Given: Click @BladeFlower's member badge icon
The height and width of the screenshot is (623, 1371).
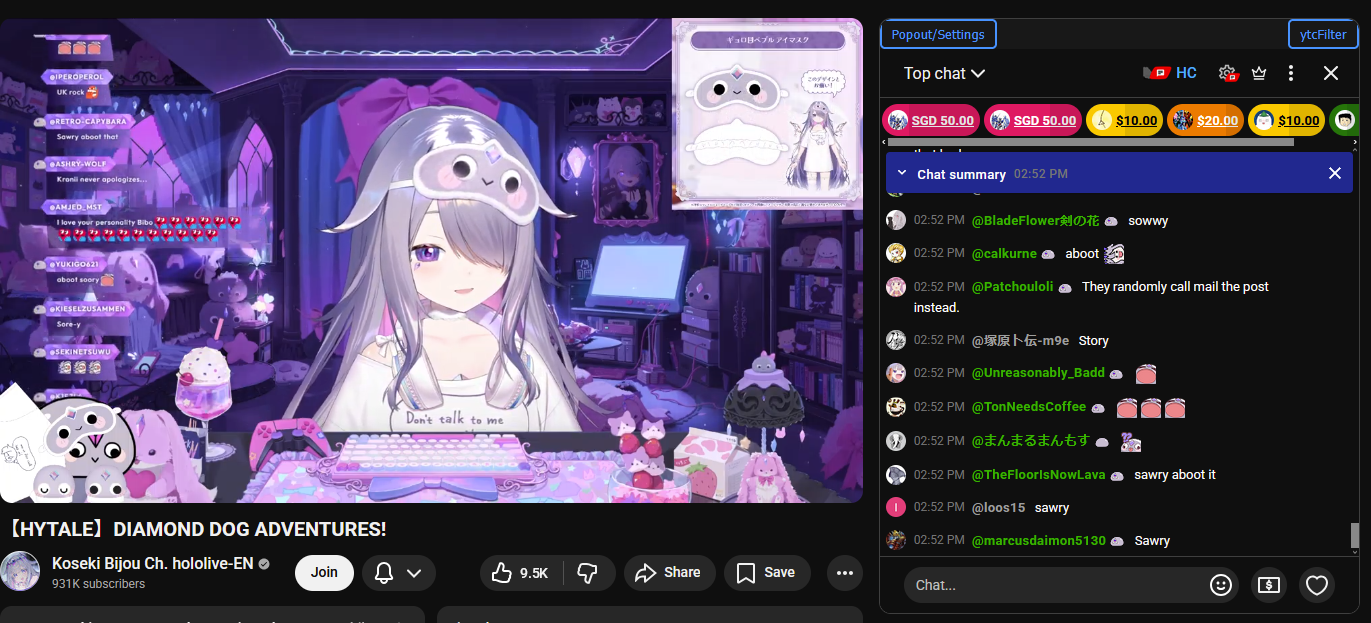Looking at the screenshot, I should tap(1111, 221).
